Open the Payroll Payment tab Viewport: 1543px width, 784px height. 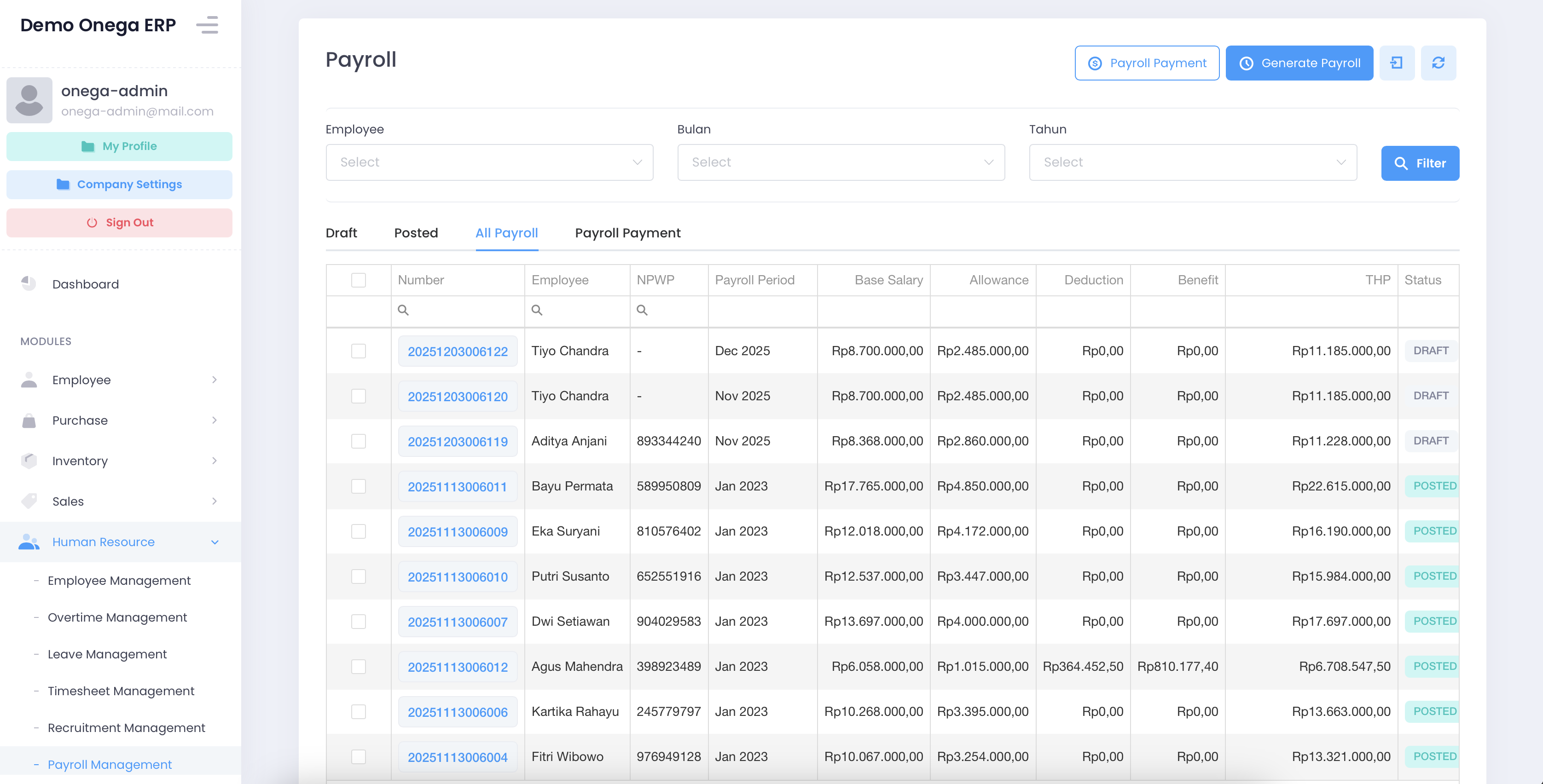627,233
